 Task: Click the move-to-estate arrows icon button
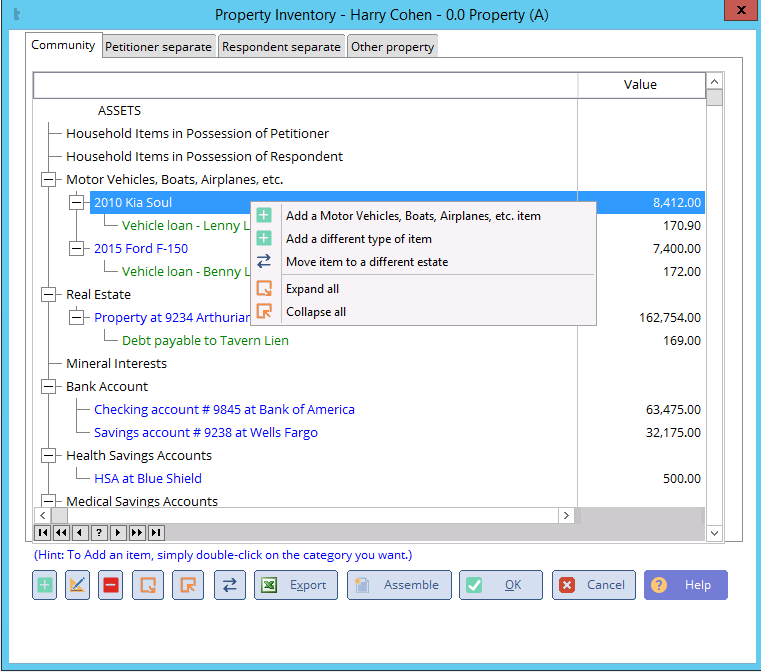pyautogui.click(x=229, y=585)
